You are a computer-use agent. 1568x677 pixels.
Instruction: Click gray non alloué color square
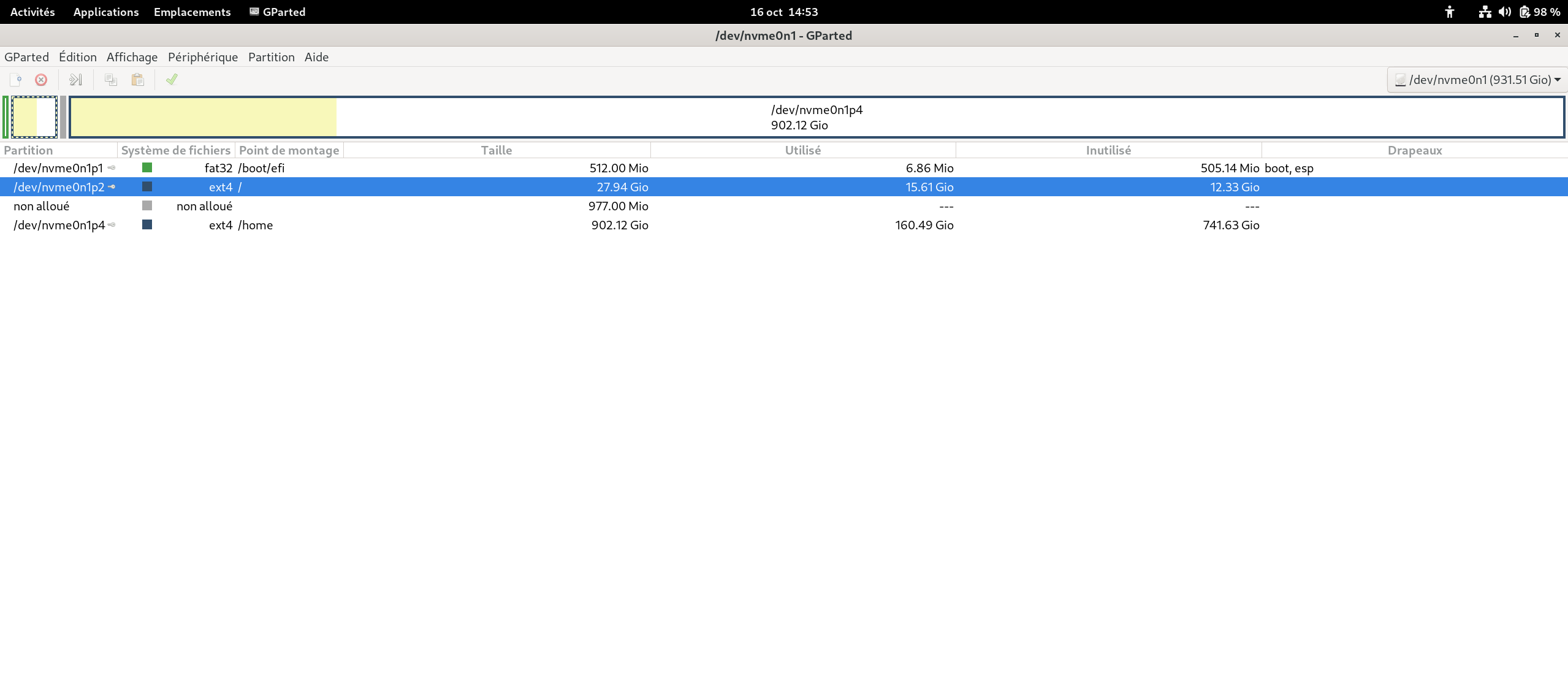click(147, 205)
